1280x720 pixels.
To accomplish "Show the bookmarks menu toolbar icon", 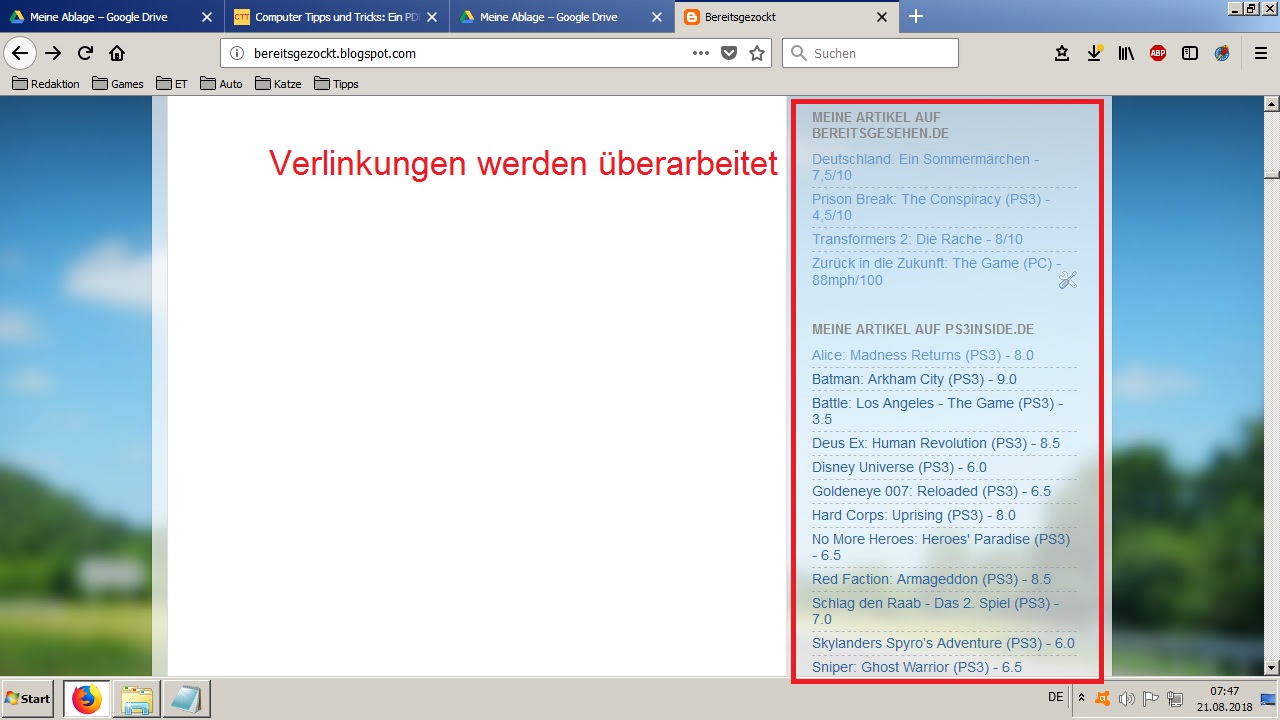I will [x=1062, y=53].
